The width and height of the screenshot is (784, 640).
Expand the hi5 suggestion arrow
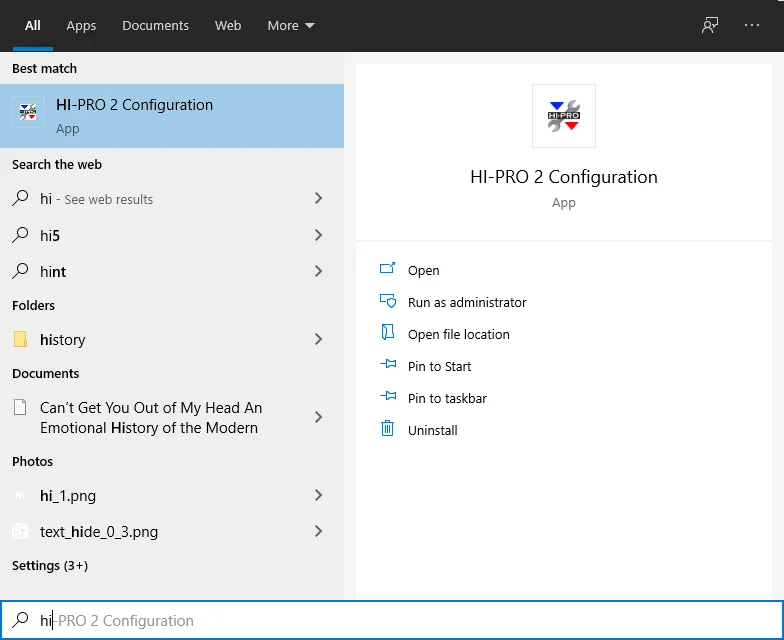click(318, 234)
